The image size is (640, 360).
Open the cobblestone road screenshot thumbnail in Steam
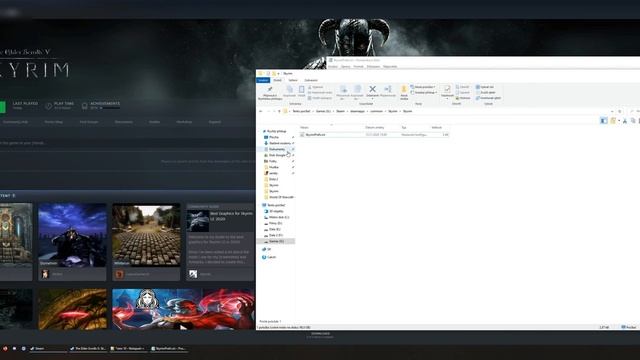pyautogui.click(x=146, y=235)
